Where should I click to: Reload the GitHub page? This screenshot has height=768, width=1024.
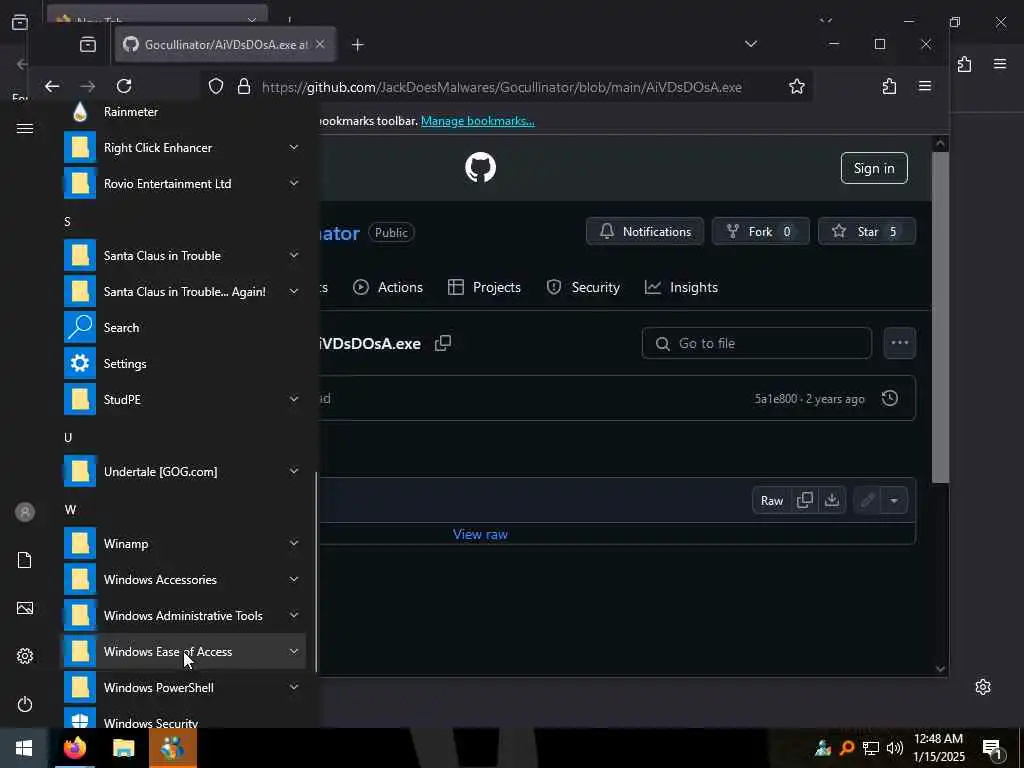coord(124,86)
